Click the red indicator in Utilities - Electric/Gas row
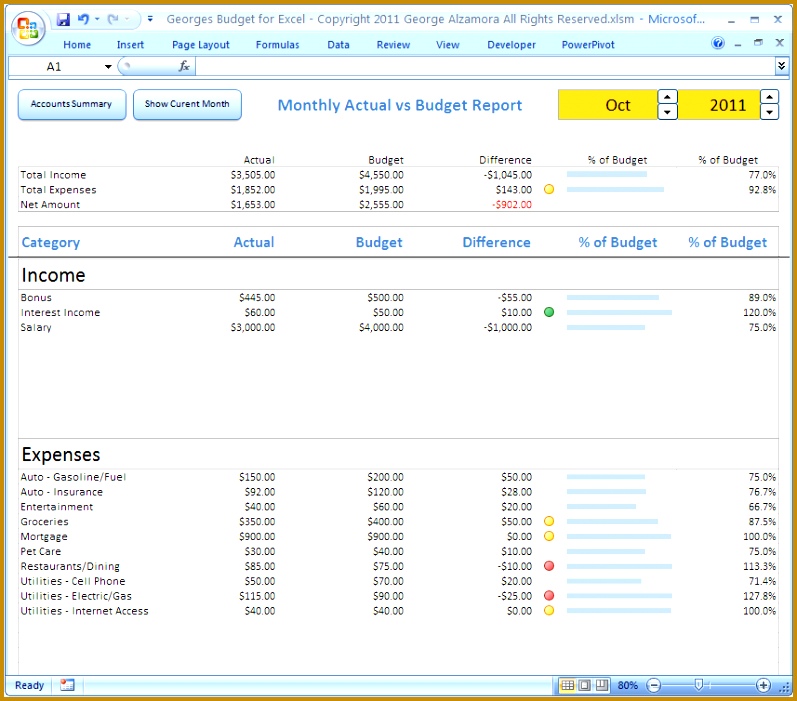Viewport: 797px width, 701px height. point(549,596)
